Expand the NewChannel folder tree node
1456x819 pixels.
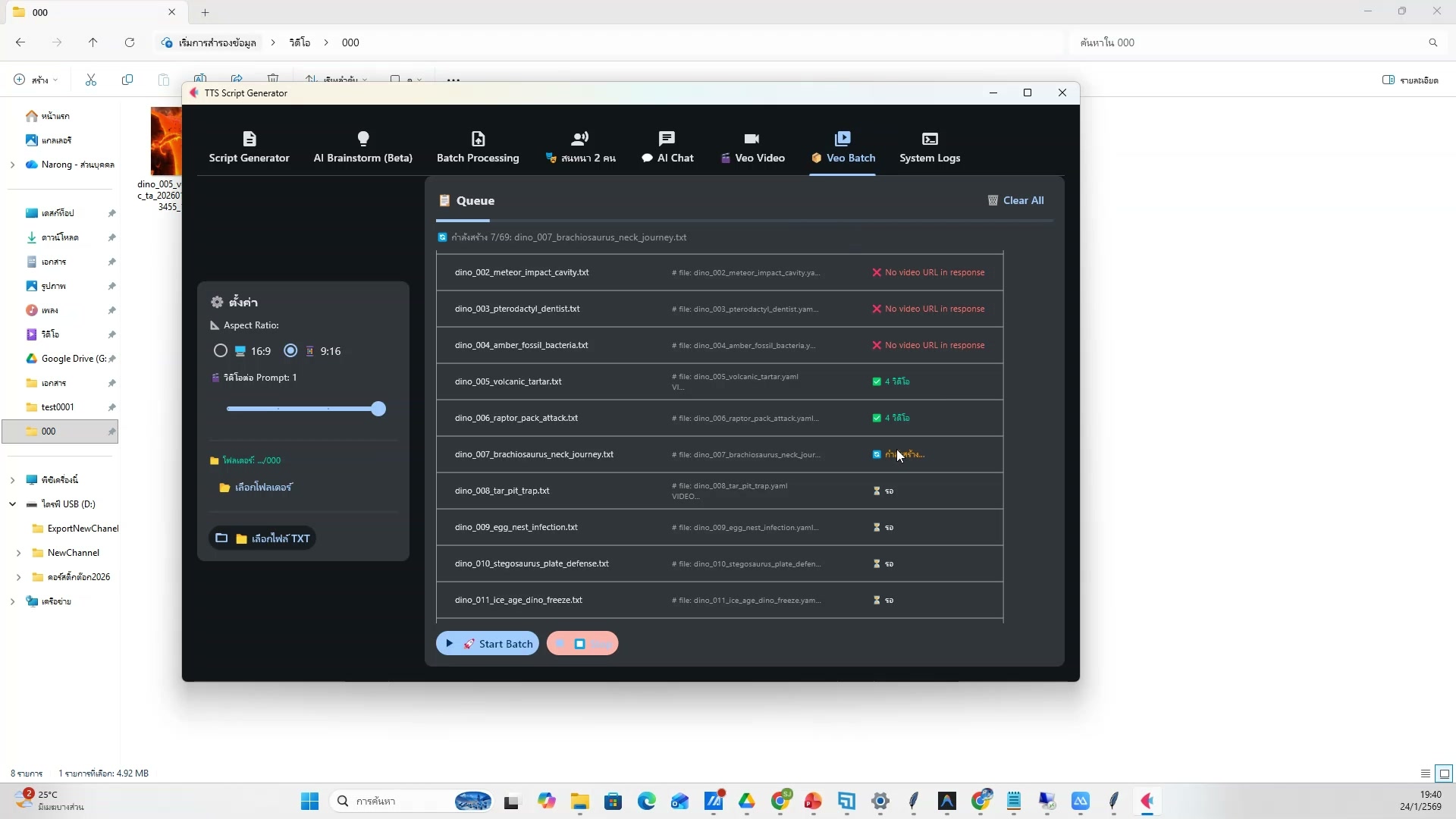click(18, 553)
